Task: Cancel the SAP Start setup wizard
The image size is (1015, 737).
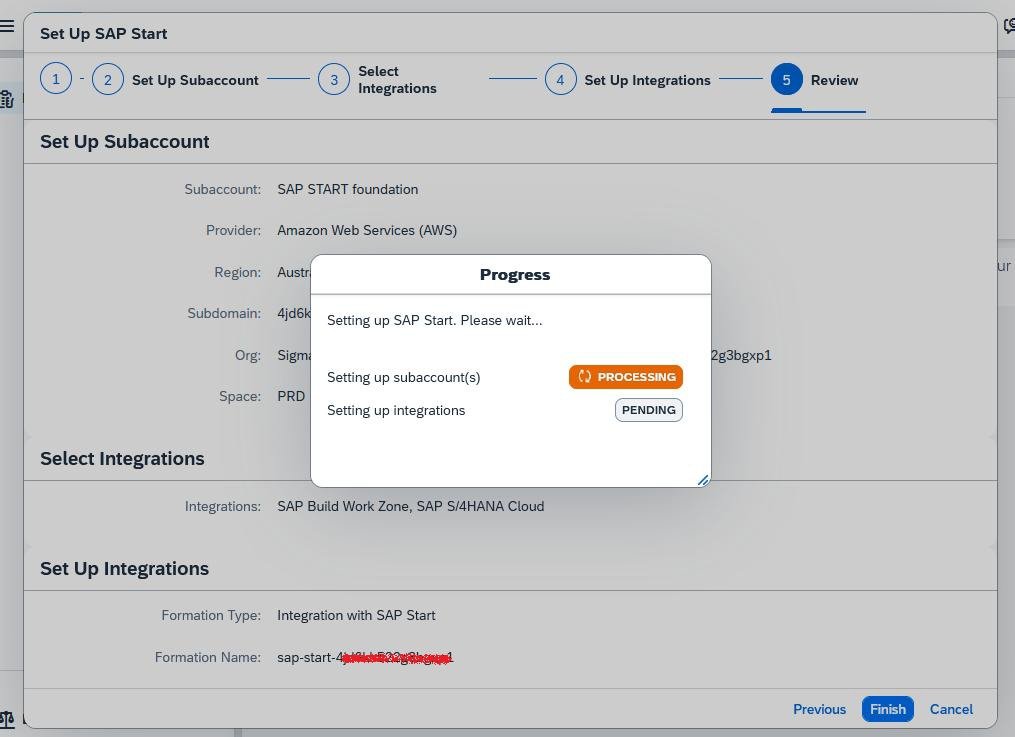Action: coord(951,709)
